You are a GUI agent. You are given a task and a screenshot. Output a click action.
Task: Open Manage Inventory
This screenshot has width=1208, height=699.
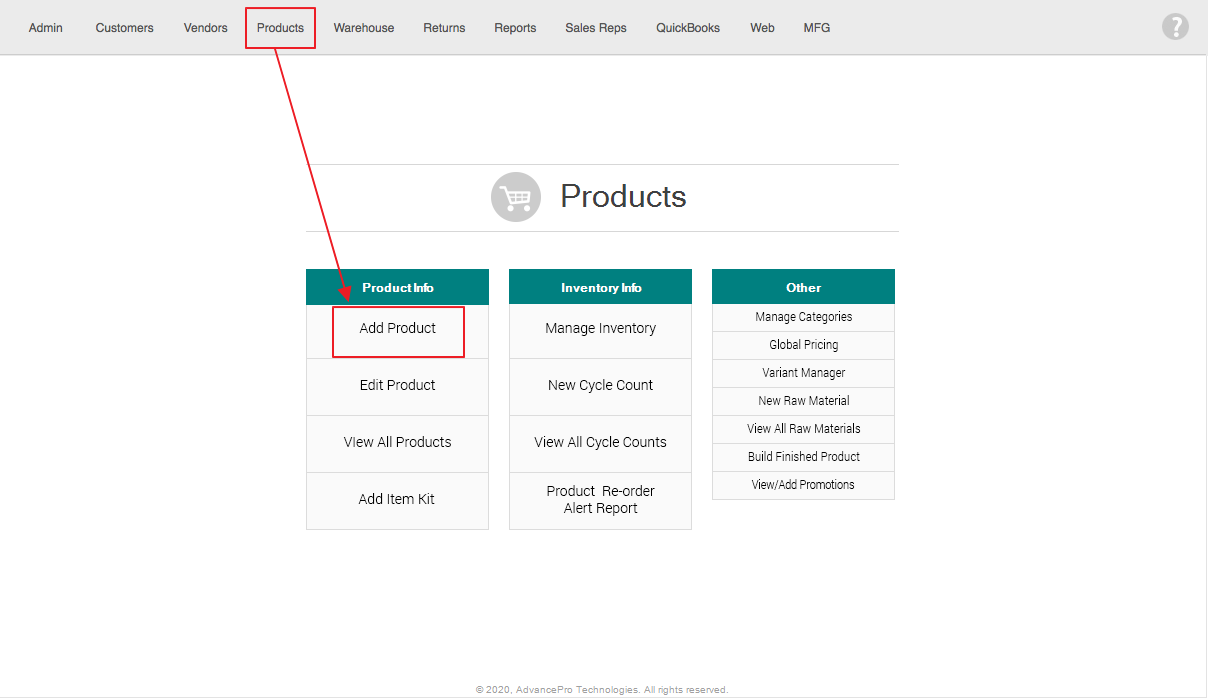point(600,329)
